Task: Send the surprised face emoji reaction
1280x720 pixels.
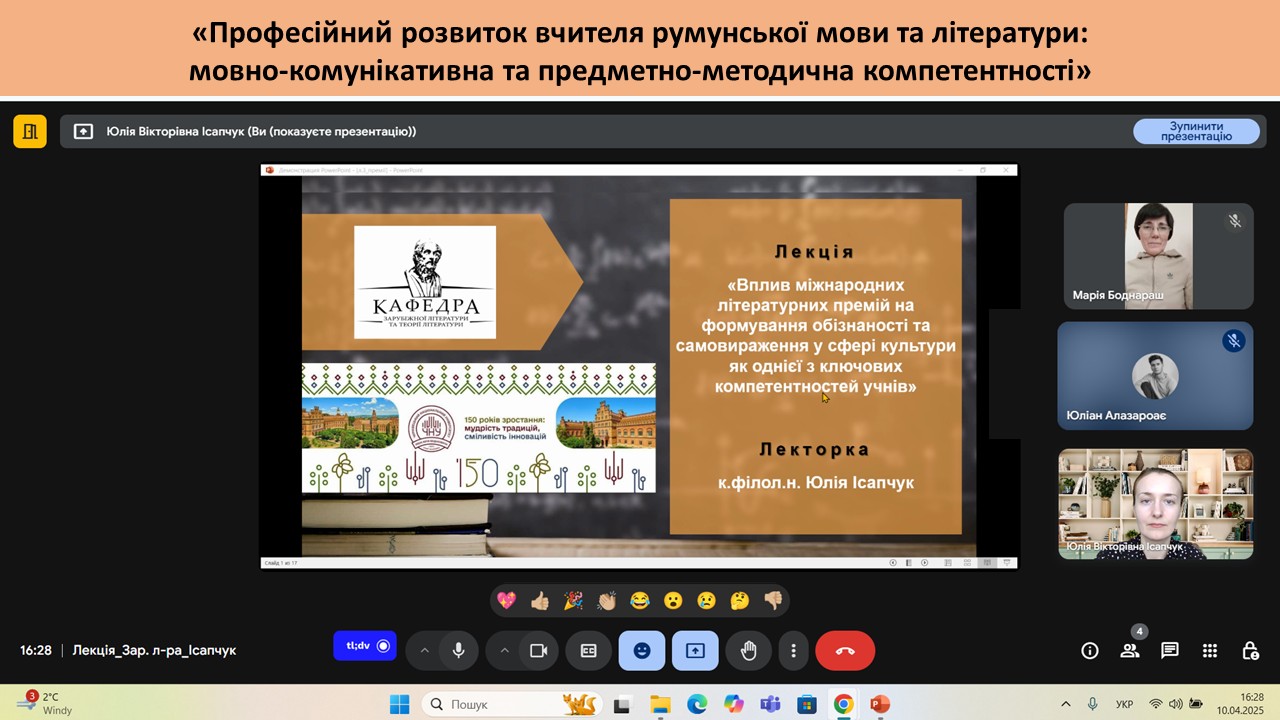Action: (673, 601)
